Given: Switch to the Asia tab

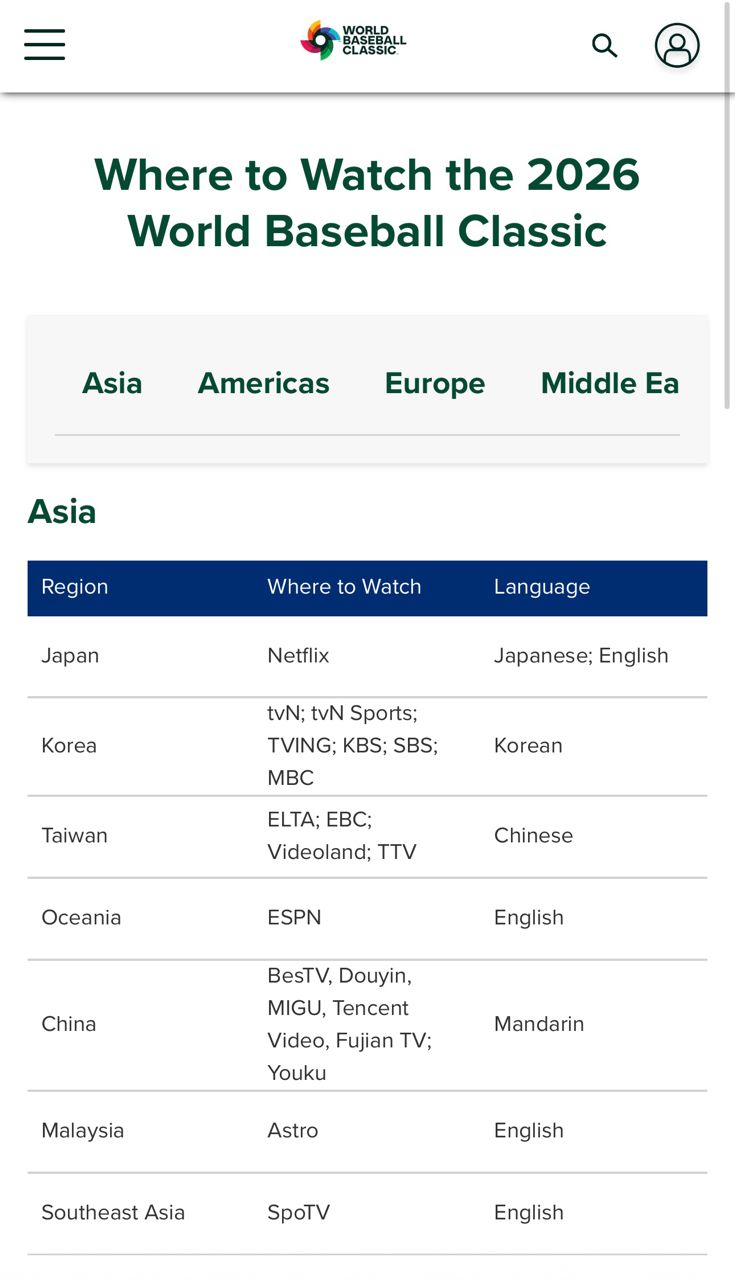Looking at the screenshot, I should pyautogui.click(x=112, y=384).
